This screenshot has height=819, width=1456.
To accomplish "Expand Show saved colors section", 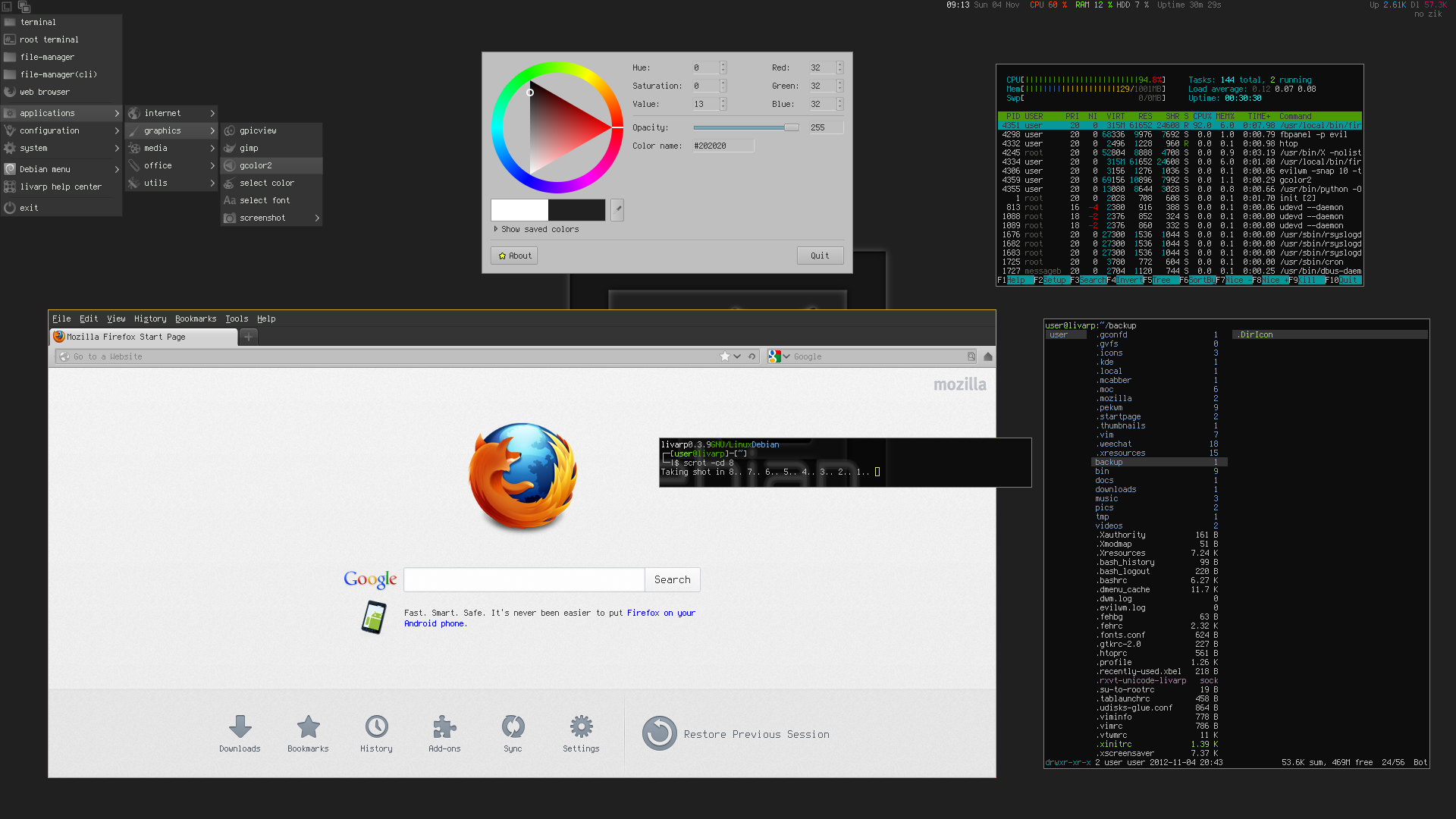I will click(x=536, y=229).
